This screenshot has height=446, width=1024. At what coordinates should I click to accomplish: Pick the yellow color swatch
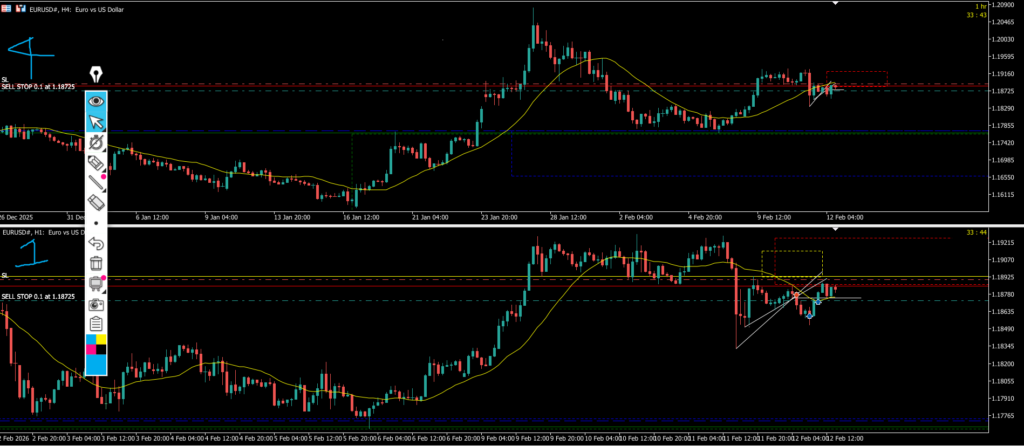pos(101,341)
